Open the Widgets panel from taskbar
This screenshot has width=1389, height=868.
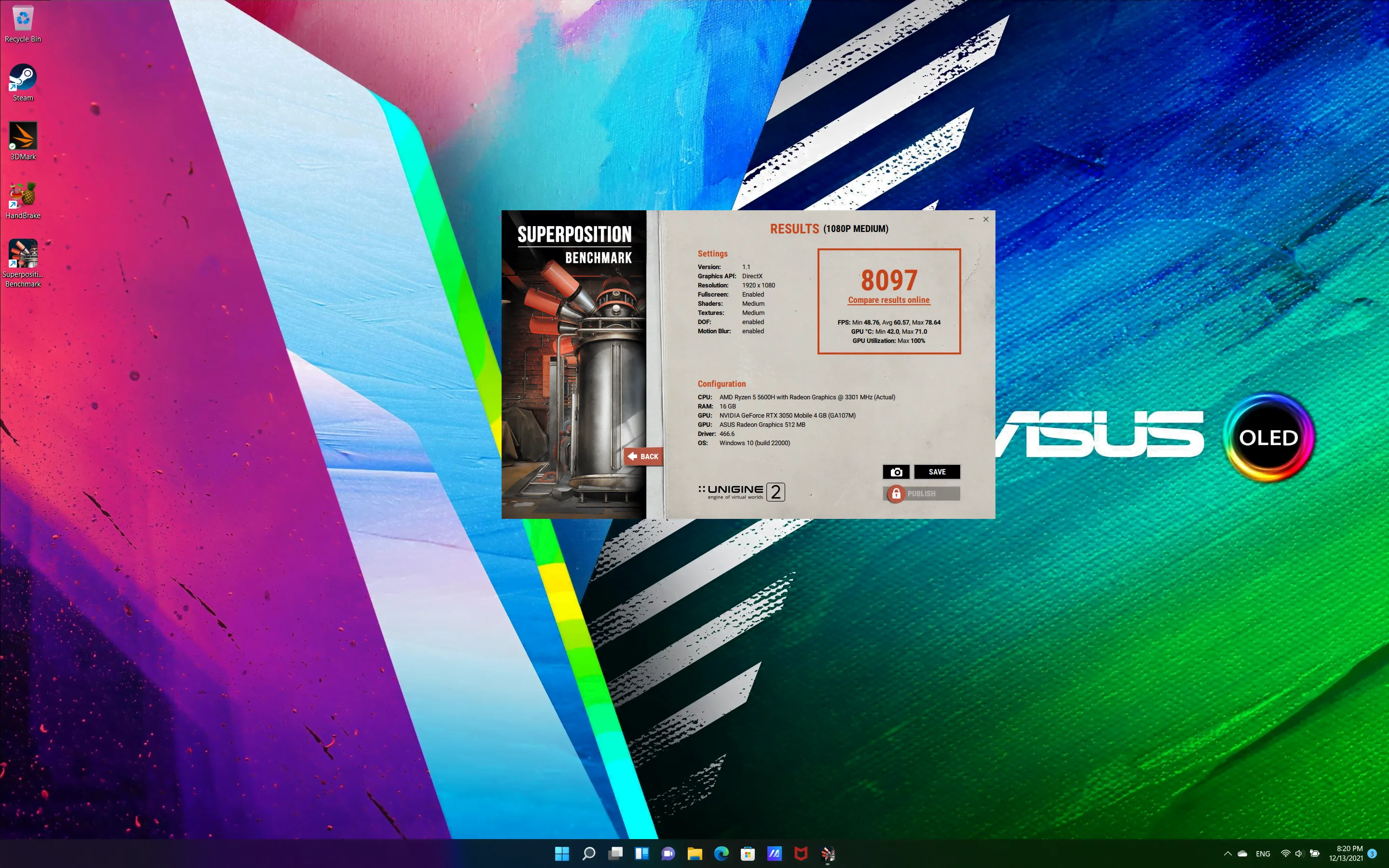(x=642, y=854)
